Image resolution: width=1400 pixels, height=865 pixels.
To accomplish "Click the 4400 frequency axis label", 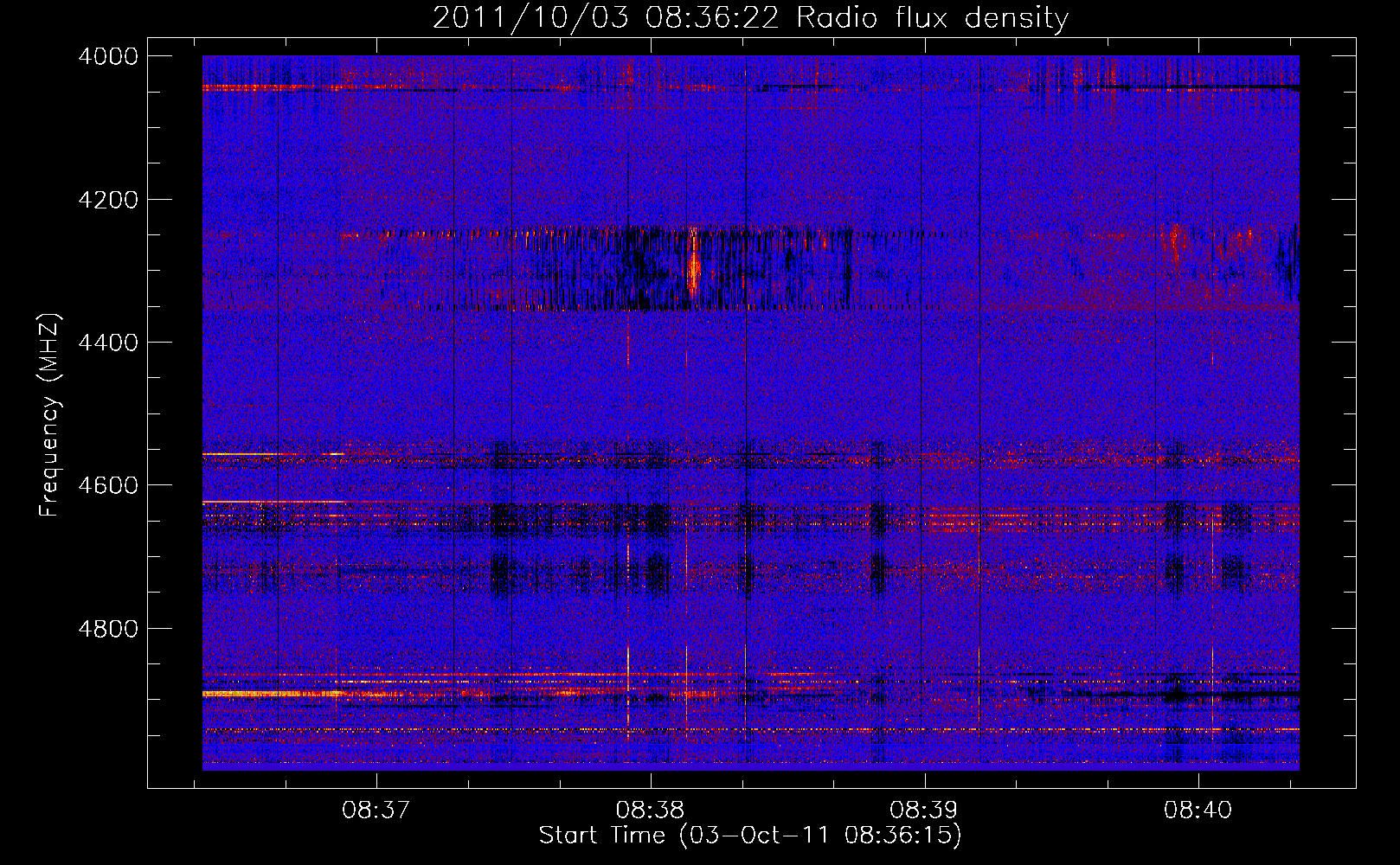I will (x=108, y=343).
